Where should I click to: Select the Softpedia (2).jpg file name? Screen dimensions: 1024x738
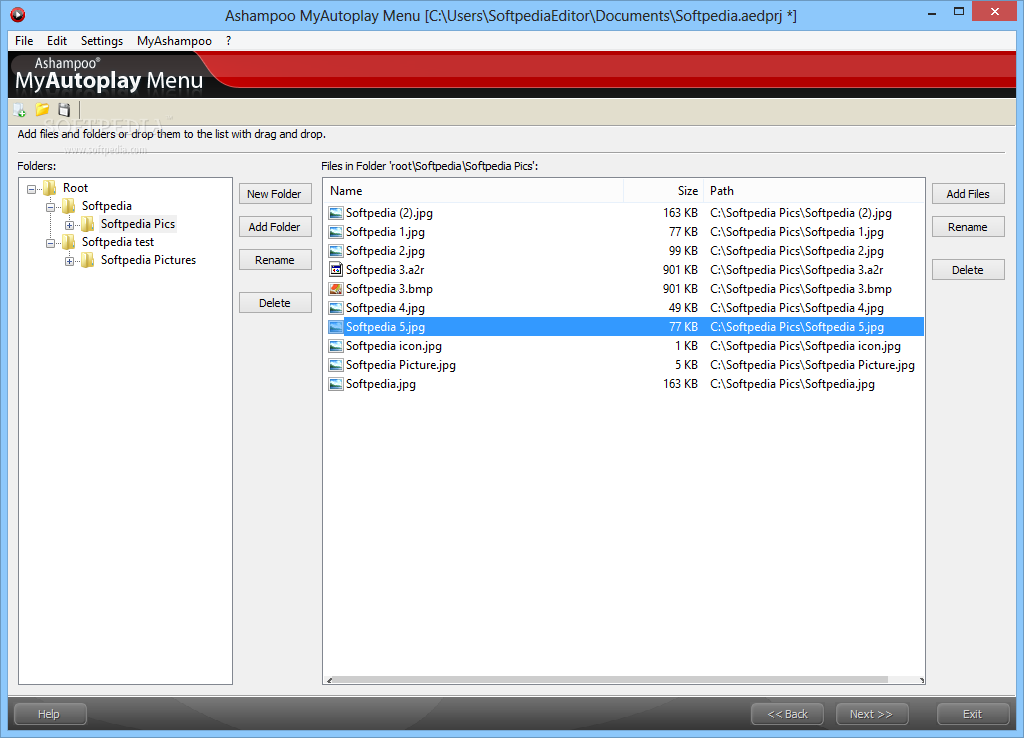(389, 213)
